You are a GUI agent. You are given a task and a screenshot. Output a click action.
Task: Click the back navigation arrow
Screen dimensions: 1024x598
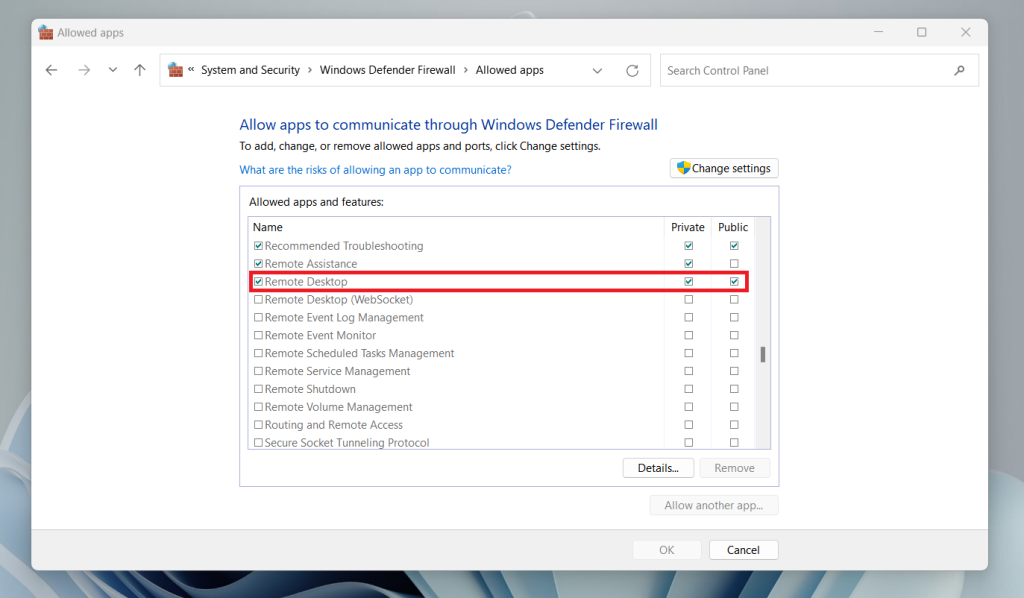[x=51, y=70]
